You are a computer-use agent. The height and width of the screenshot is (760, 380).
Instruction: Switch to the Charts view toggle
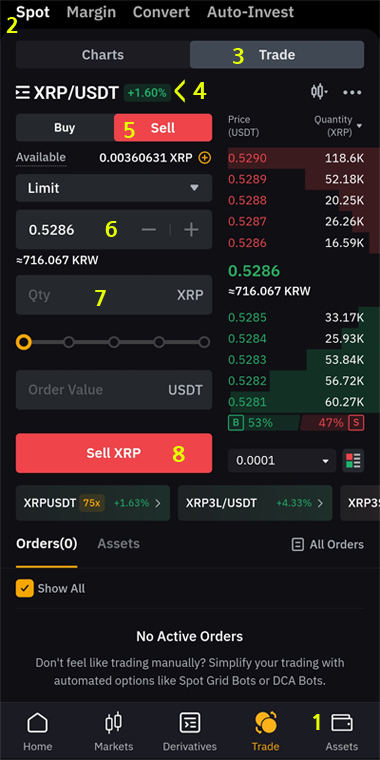103,55
